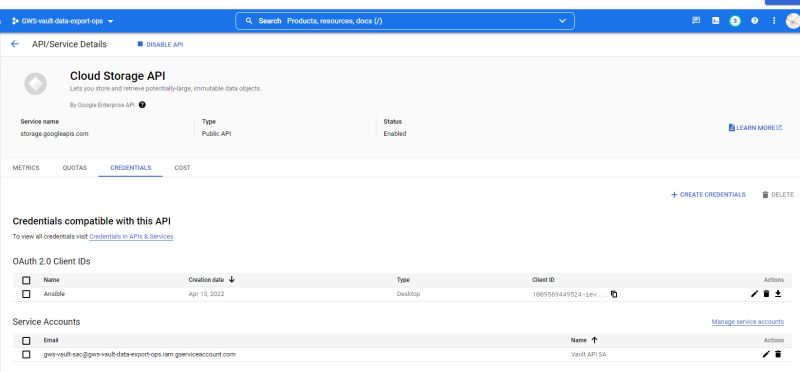Sort service accounts by Name up arrow
800x372 pixels.
click(594, 340)
